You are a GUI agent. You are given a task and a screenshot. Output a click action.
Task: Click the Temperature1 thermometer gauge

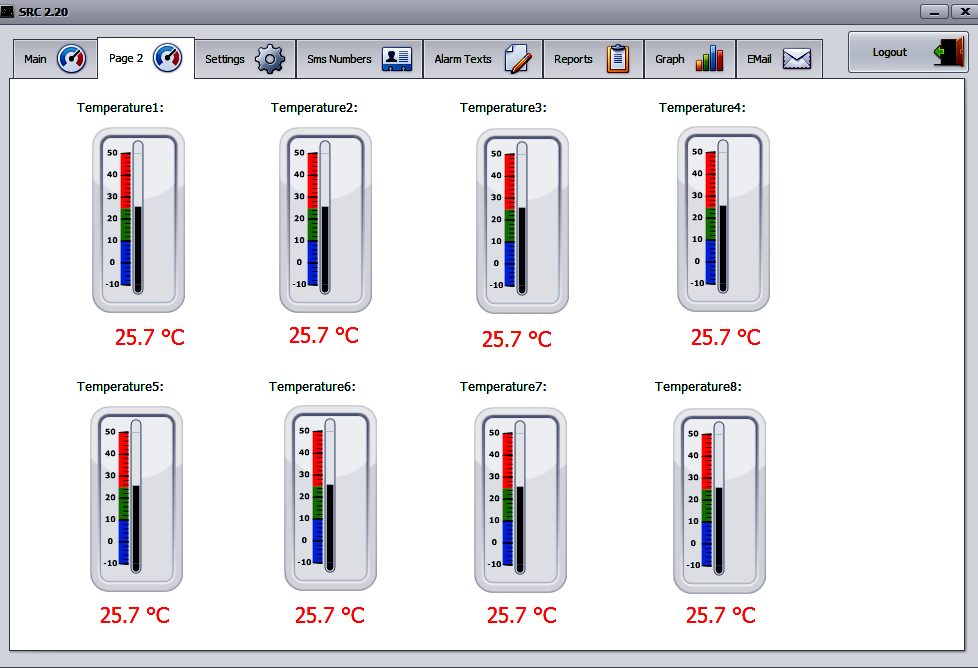pyautogui.click(x=139, y=219)
